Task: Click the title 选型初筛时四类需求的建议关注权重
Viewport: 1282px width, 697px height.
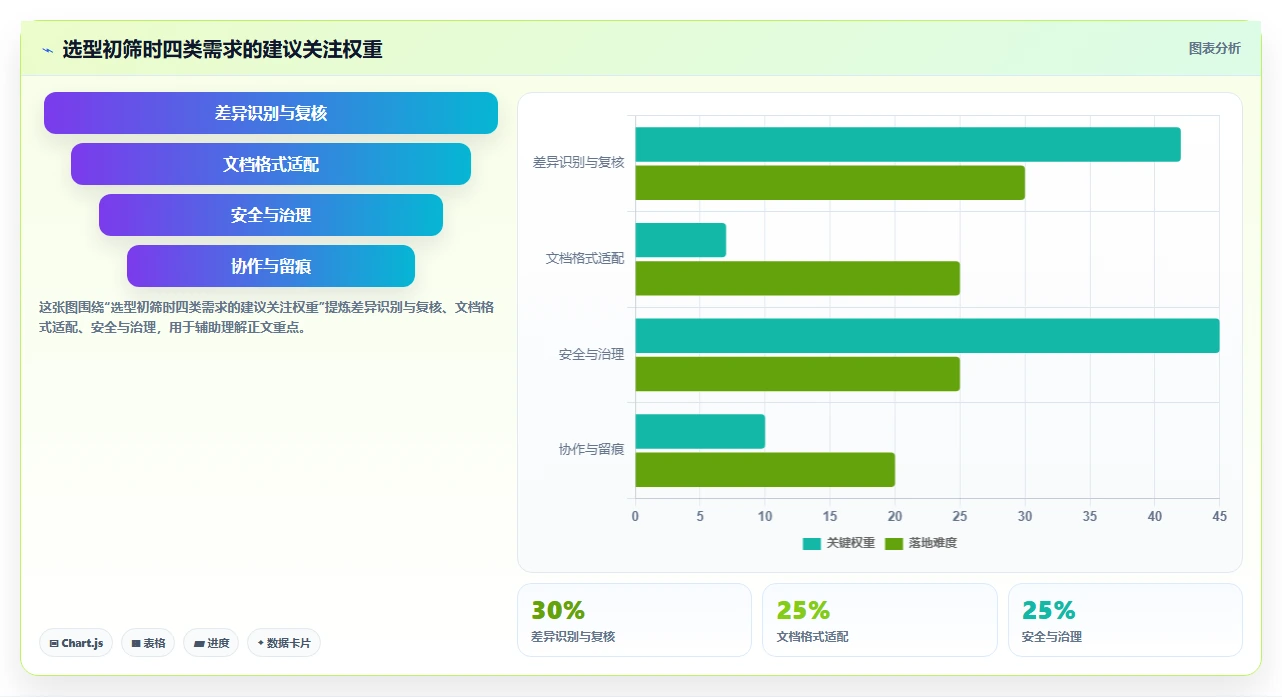Action: click(x=222, y=49)
